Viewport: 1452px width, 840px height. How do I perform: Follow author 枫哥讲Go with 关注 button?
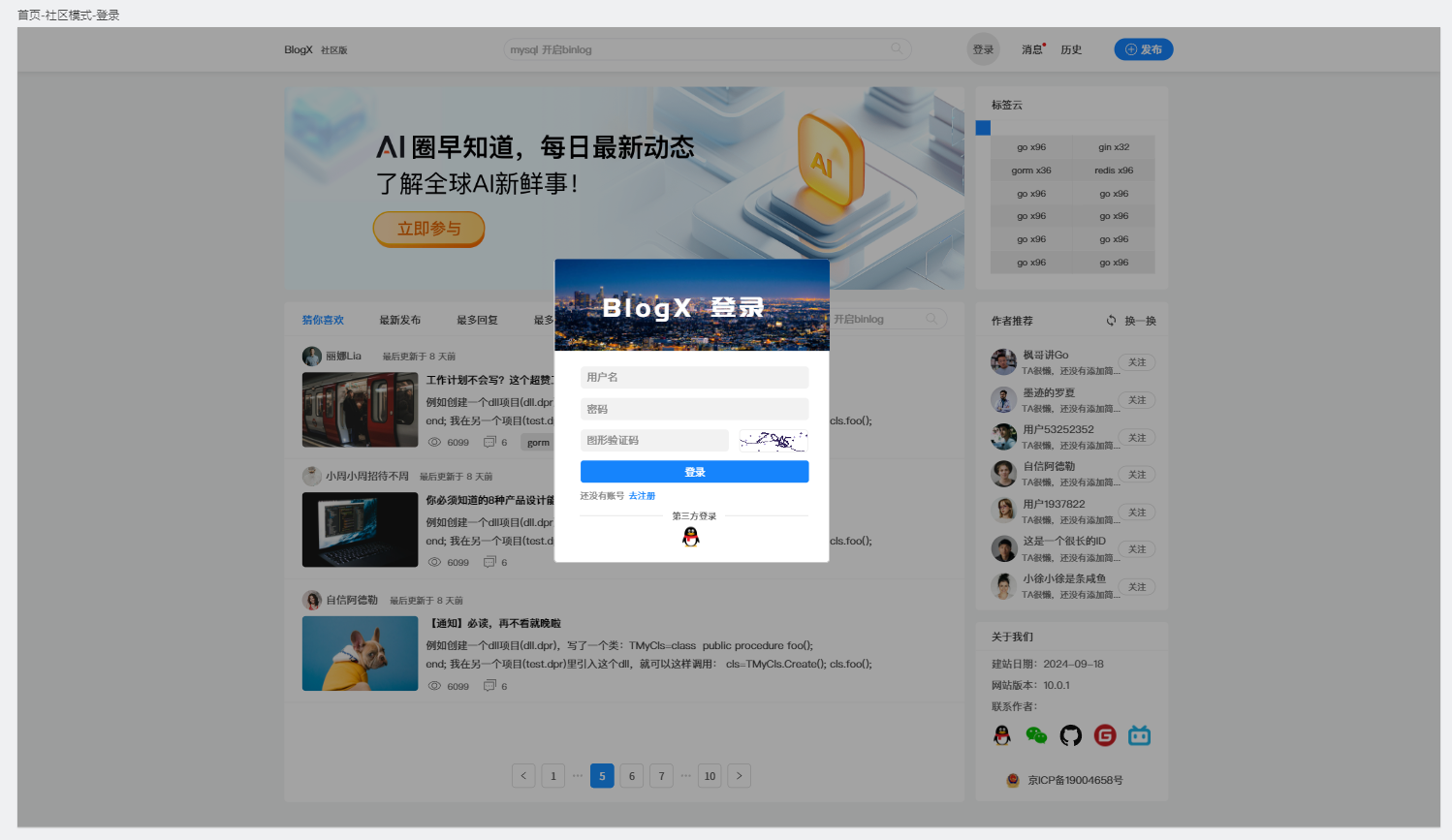point(1137,362)
